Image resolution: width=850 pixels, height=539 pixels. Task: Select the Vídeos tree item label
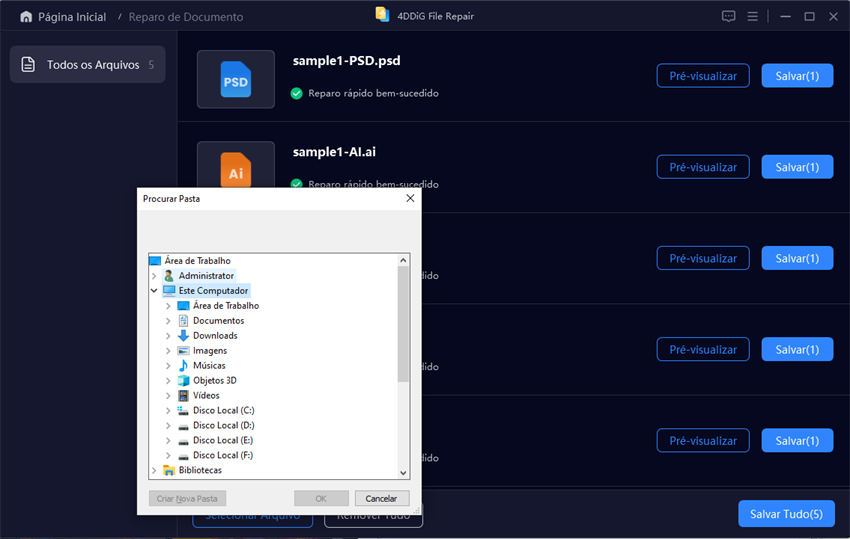[x=206, y=395]
